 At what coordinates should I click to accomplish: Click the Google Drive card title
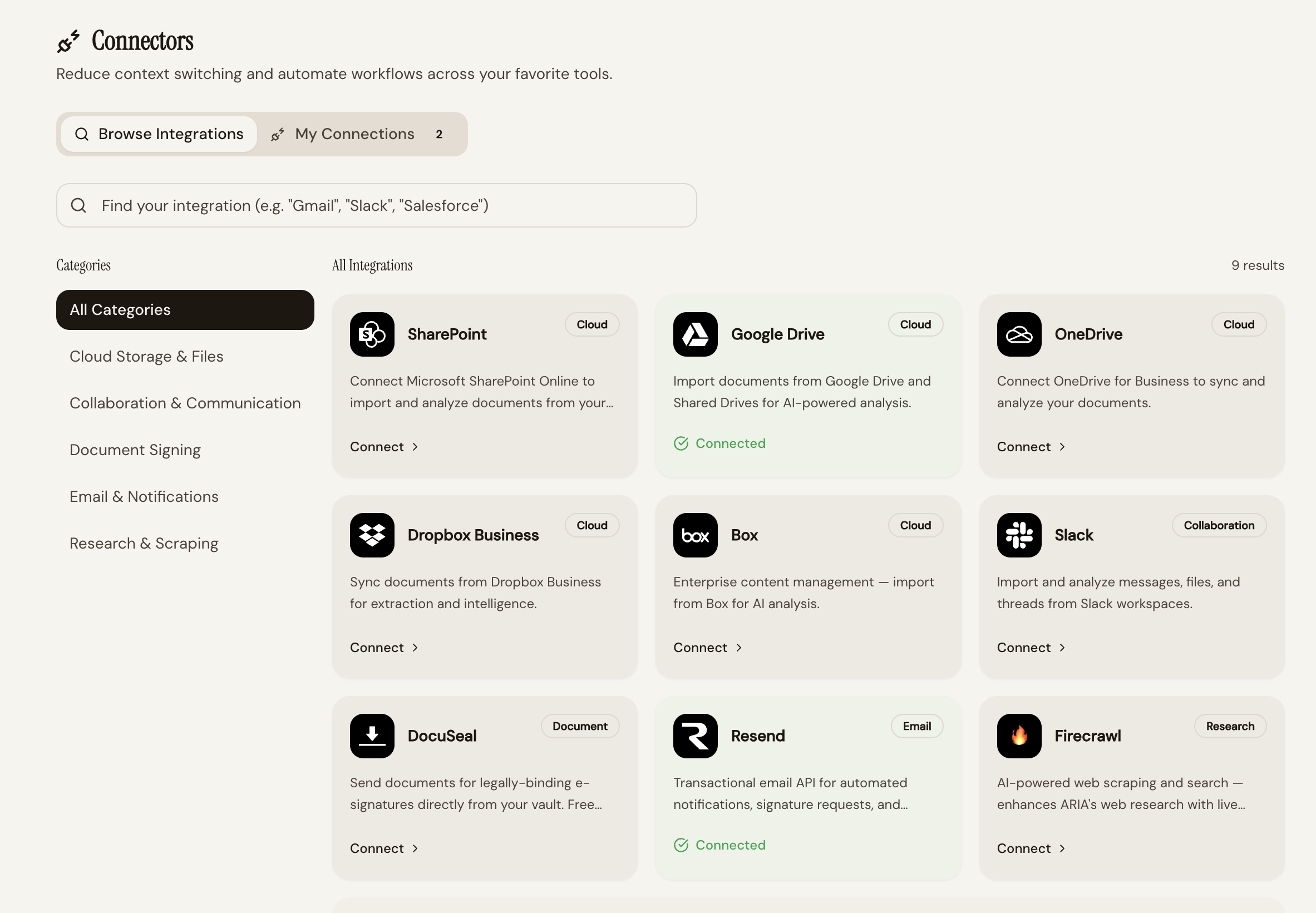[x=777, y=334]
